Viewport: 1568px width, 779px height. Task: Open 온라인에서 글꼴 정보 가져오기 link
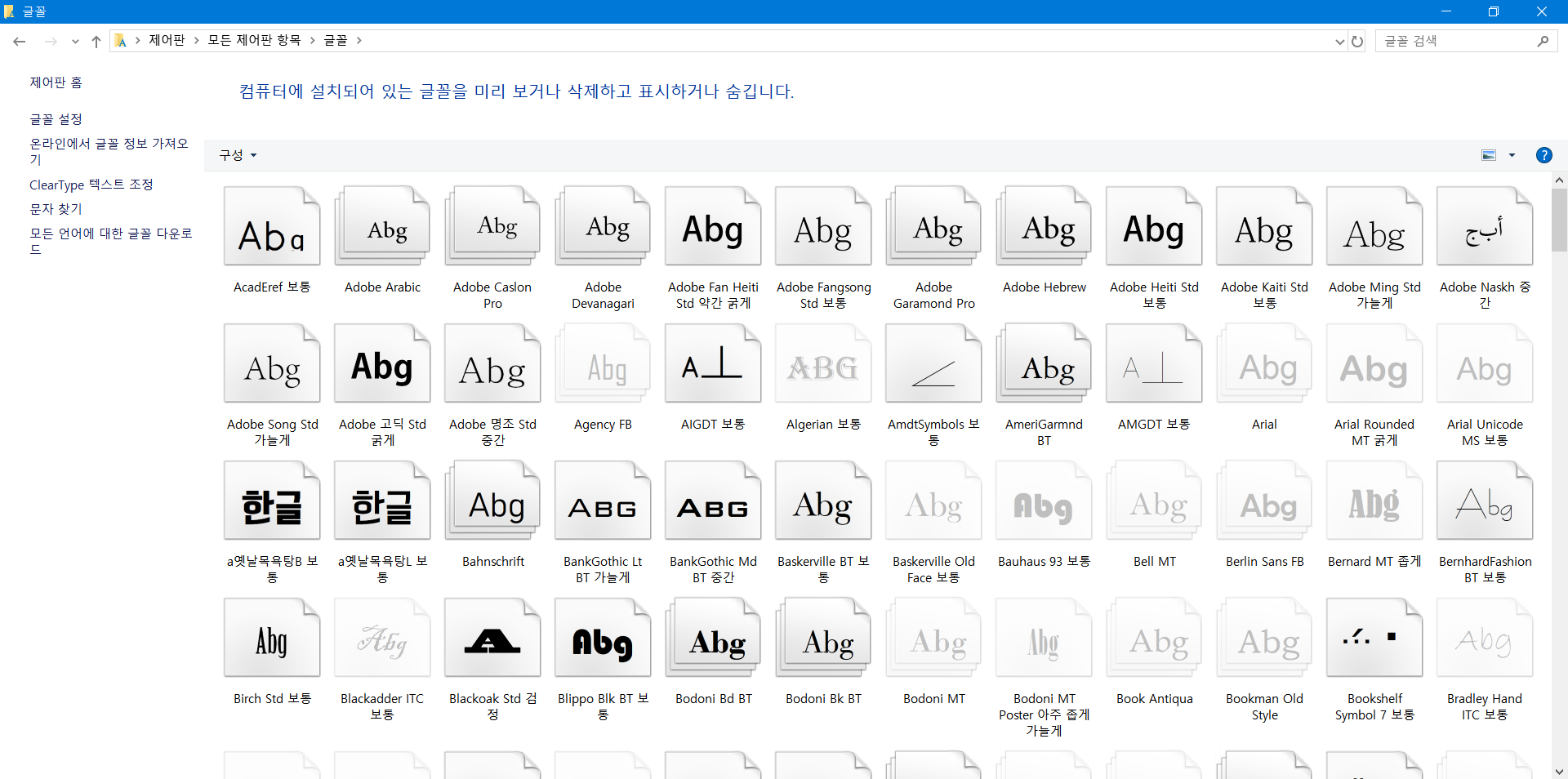pos(109,151)
